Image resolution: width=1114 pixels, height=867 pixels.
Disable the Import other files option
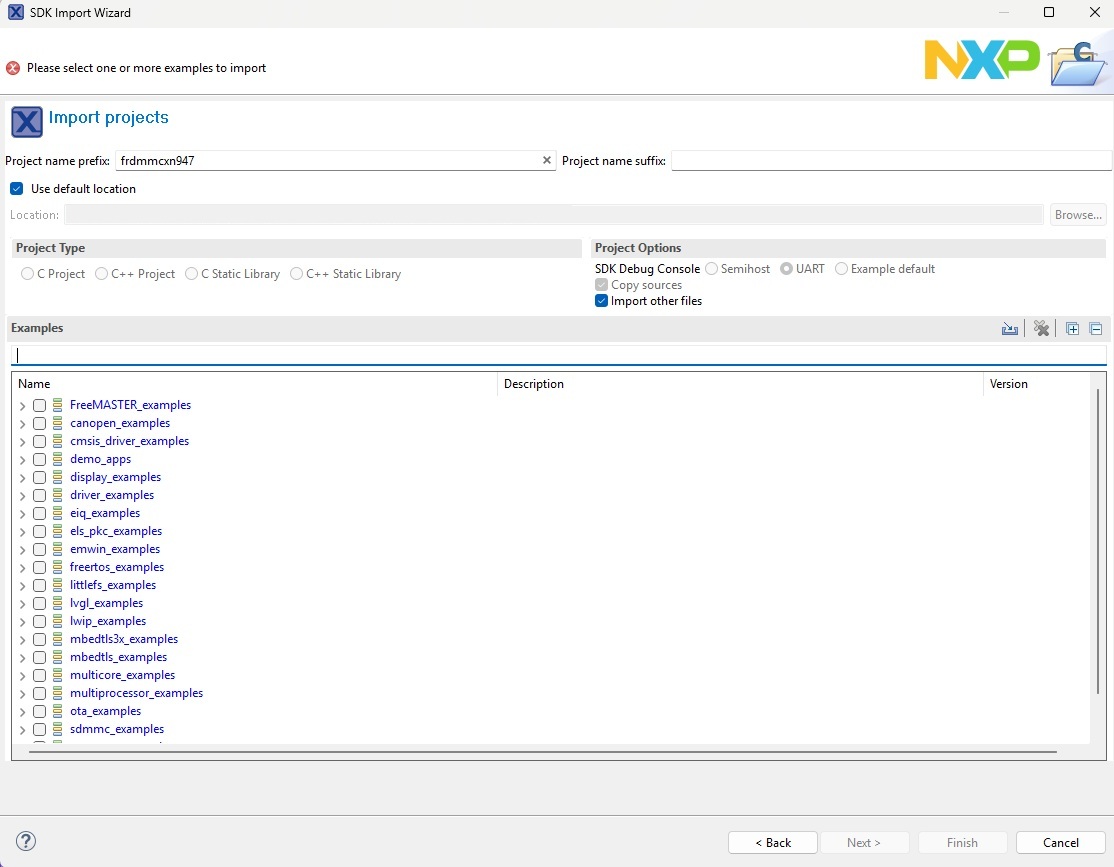point(601,300)
